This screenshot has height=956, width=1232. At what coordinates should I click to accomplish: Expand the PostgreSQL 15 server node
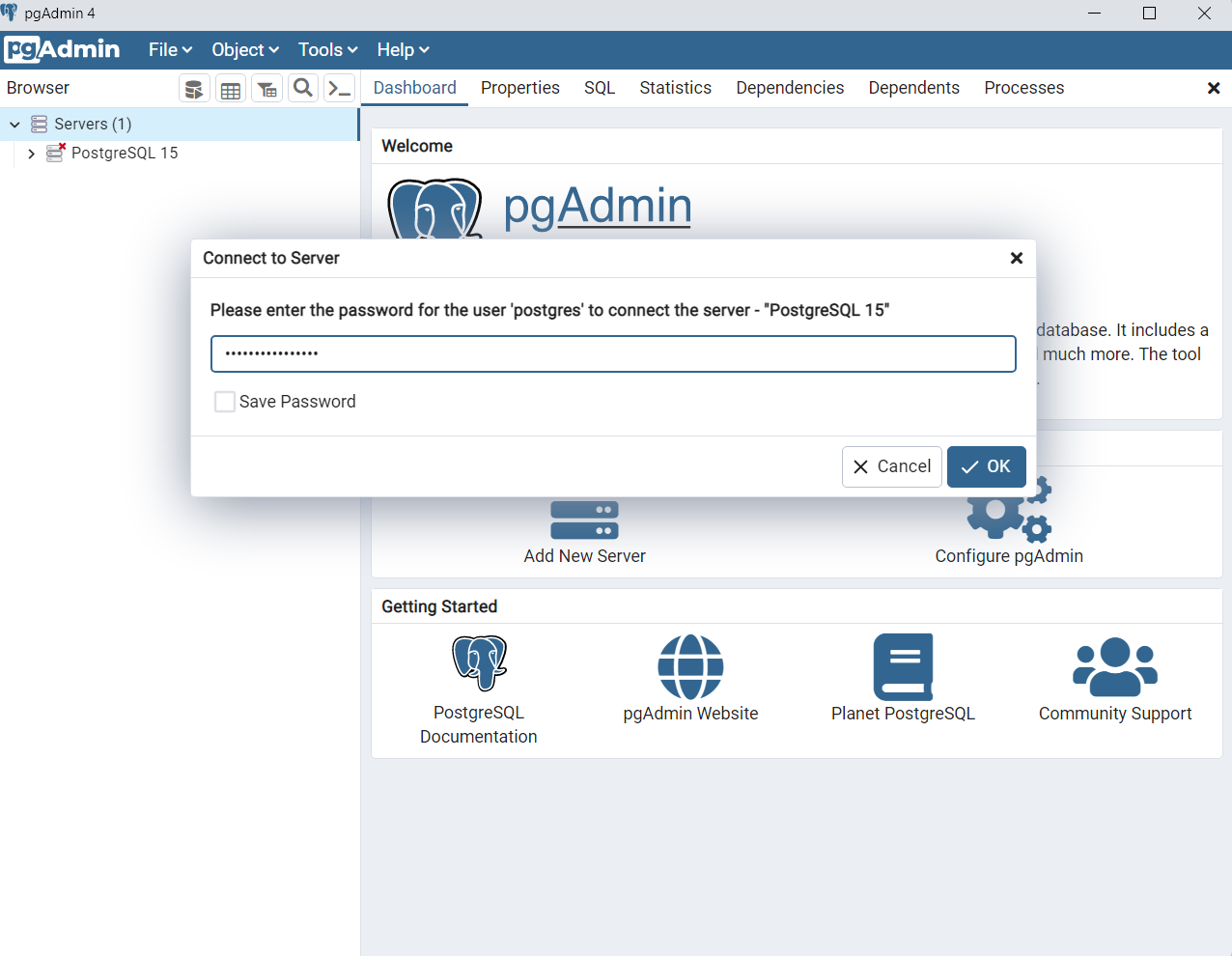click(x=31, y=154)
